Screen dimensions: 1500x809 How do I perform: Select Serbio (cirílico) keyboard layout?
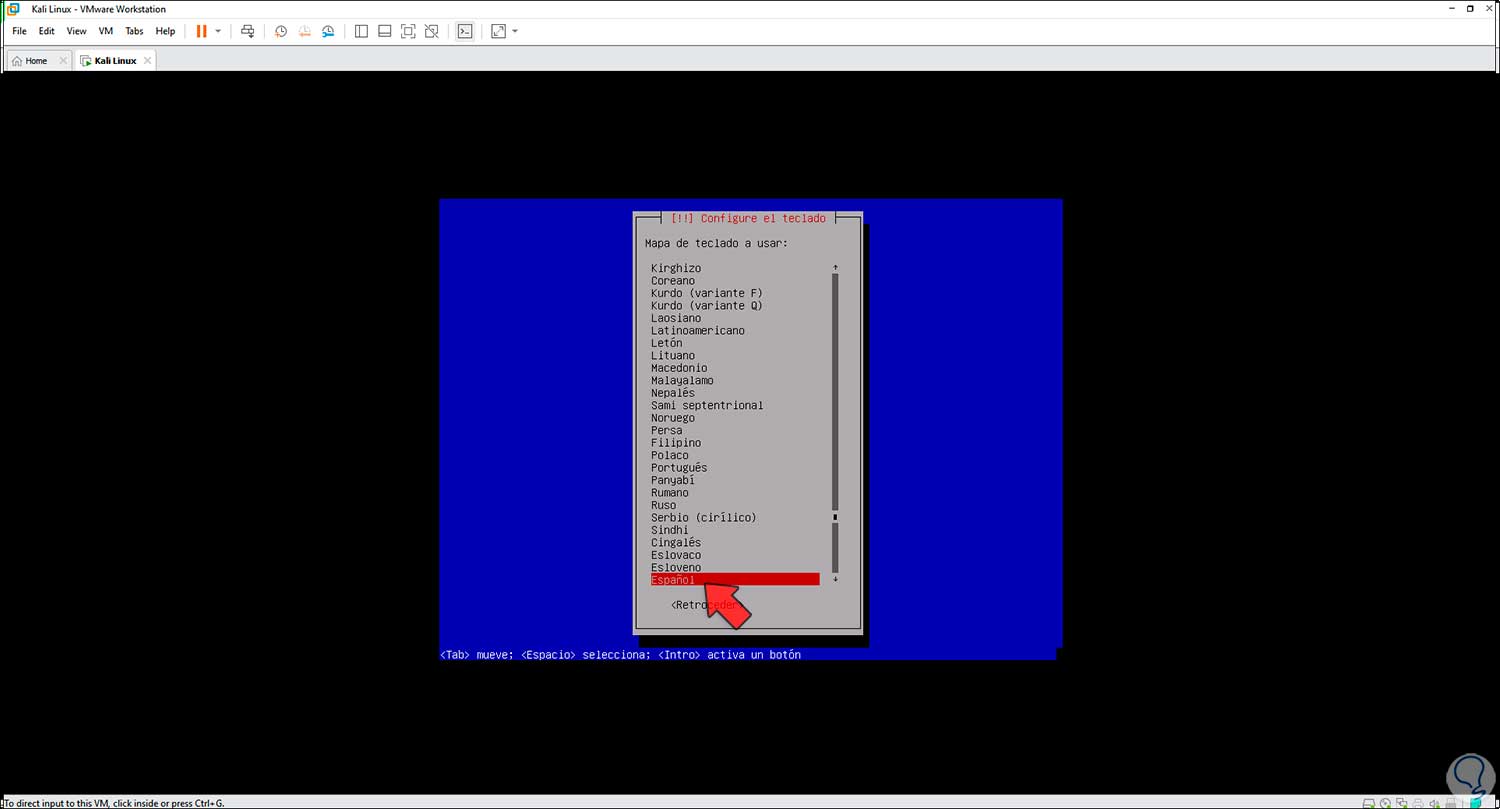(x=704, y=518)
